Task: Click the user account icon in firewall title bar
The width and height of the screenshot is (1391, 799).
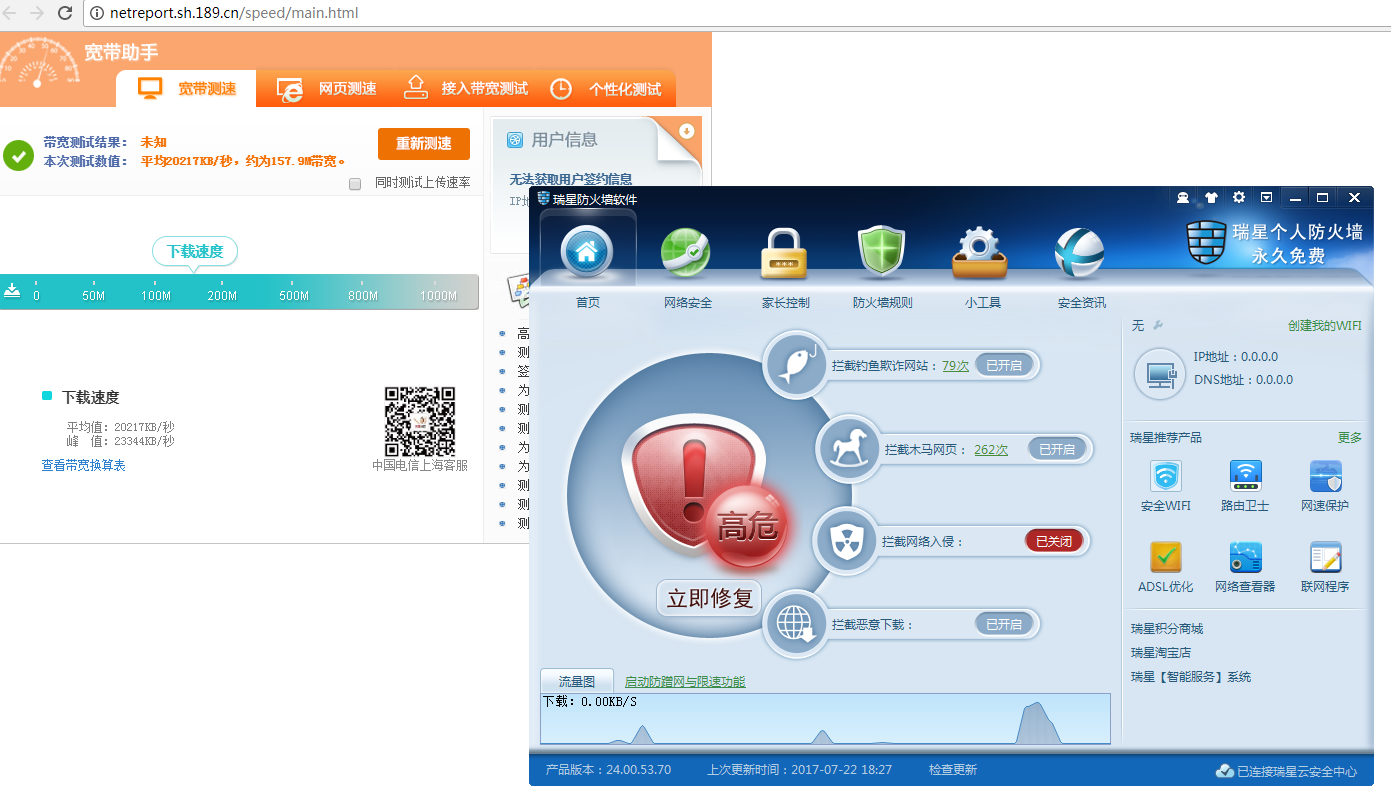Action: click(1185, 198)
